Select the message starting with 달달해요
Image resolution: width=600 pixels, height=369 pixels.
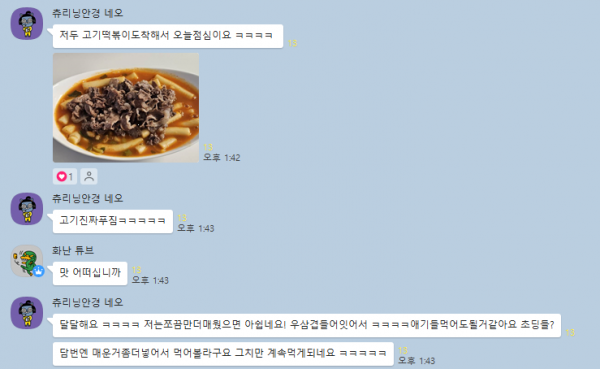[x=307, y=325]
